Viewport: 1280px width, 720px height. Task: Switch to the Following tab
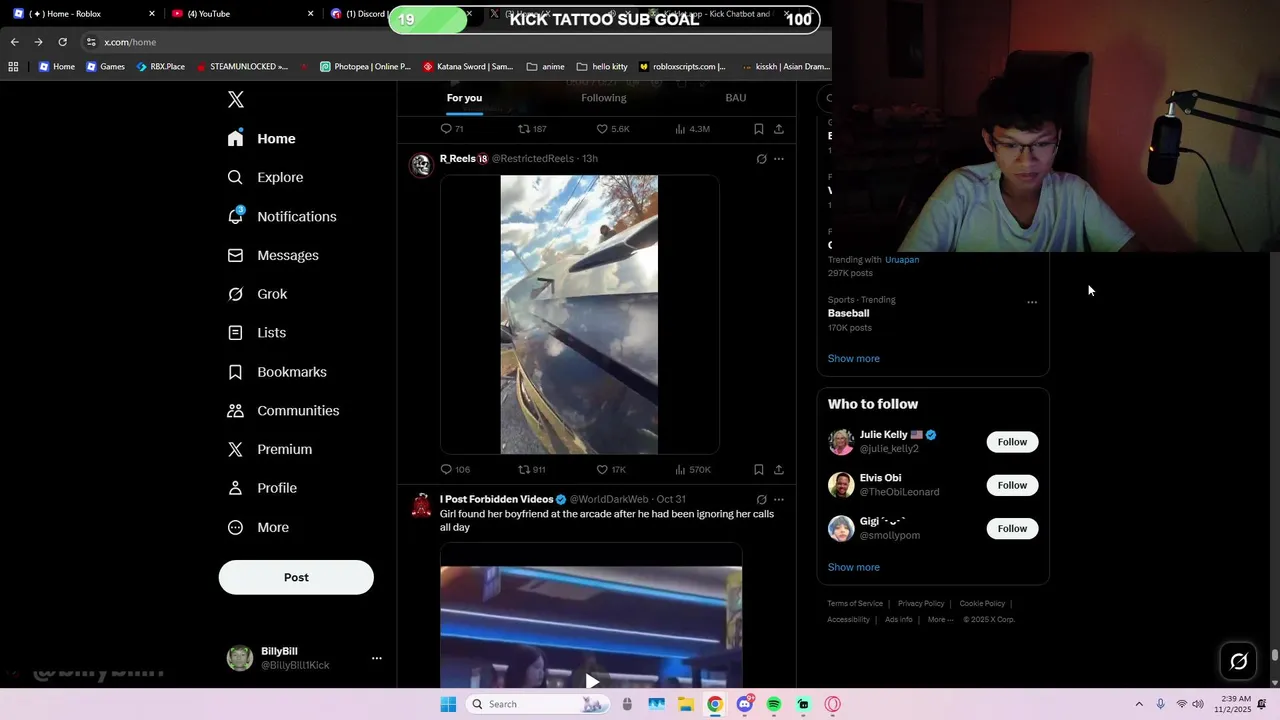pos(604,98)
